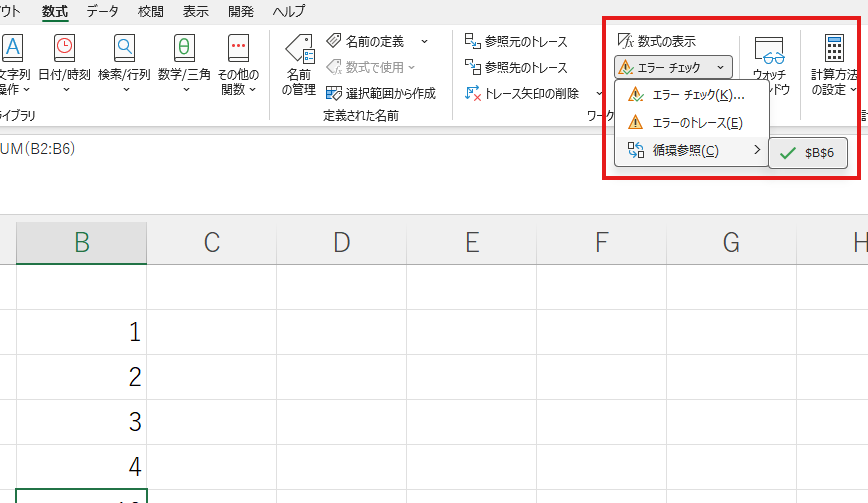
Task: Click 選択範囲から作成
Action: tap(381, 94)
